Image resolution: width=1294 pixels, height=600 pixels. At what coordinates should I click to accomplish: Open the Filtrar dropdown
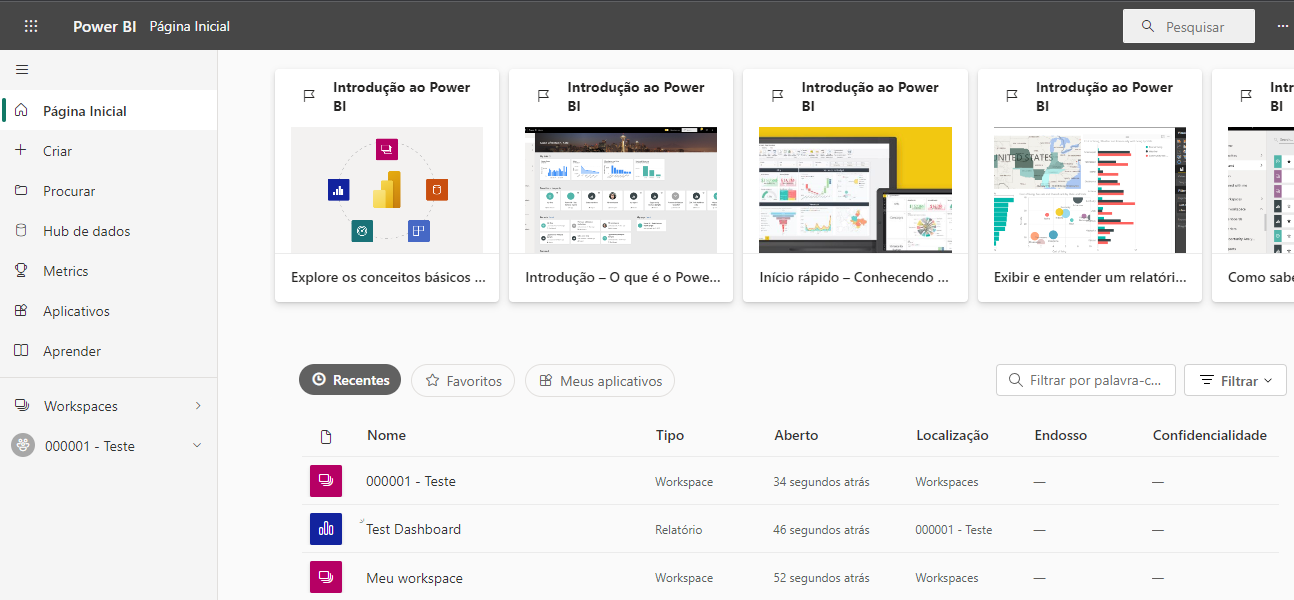pyautogui.click(x=1235, y=380)
